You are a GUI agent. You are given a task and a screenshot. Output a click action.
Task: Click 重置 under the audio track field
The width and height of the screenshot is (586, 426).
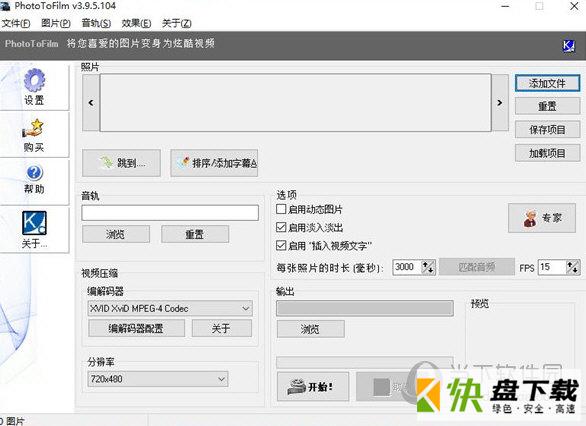pyautogui.click(x=195, y=234)
